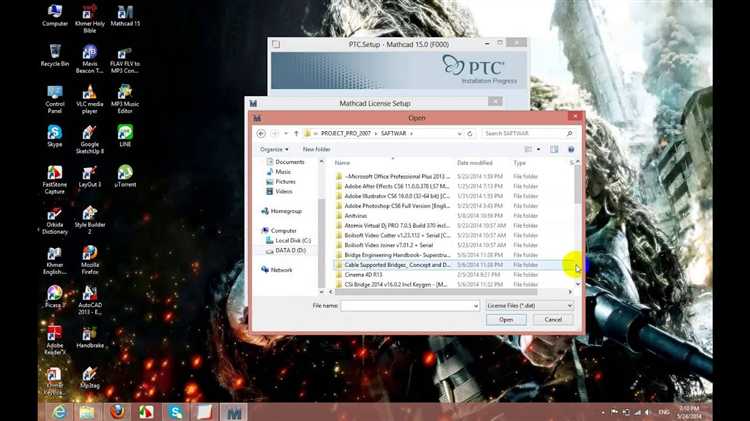Open Adobe Reader X desktop shortcut
Image resolution: width=750 pixels, height=421 pixels.
coord(55,340)
